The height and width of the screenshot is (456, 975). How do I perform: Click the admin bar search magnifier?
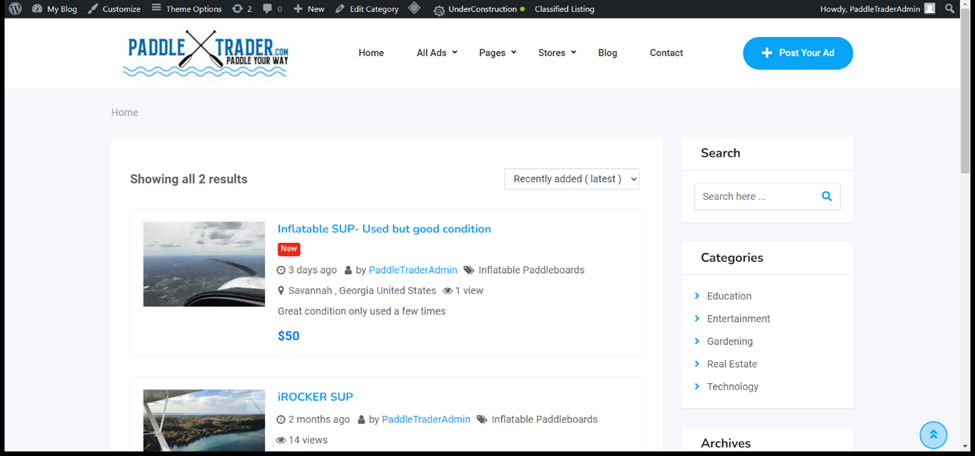950,8
